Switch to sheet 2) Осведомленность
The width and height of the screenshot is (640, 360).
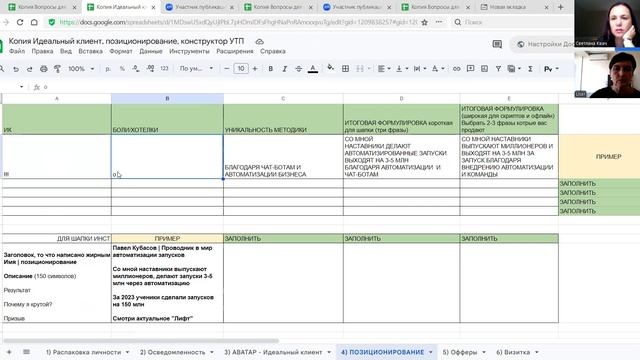tap(172, 352)
